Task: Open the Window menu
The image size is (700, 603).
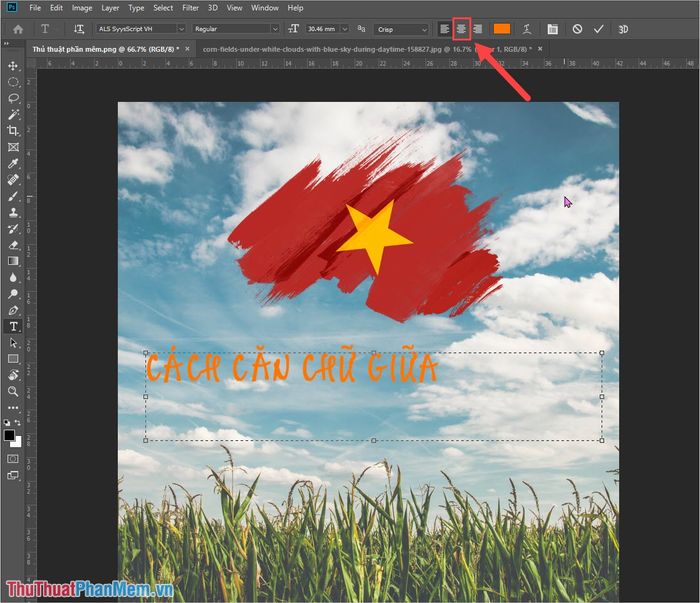Action: click(x=265, y=8)
